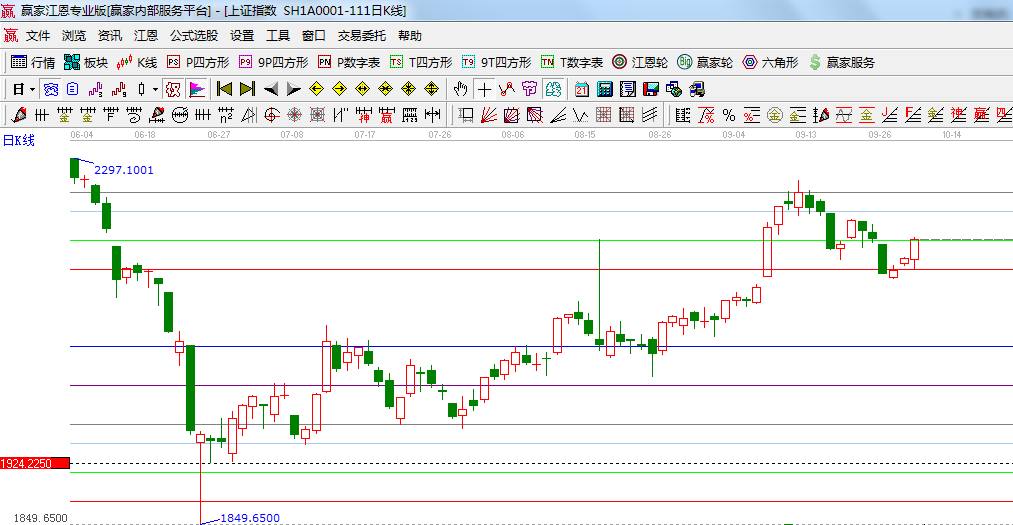1013x525 pixels.
Task: Expand the 日 period dropdown arrow
Action: tap(31, 89)
